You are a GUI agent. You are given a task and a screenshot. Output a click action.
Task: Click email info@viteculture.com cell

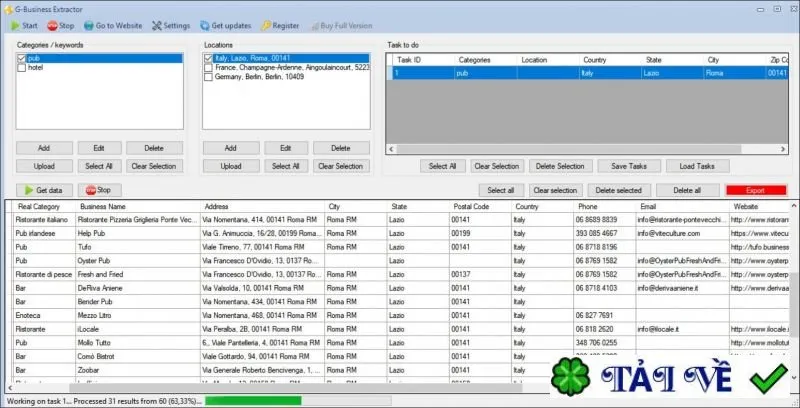[x=683, y=233]
